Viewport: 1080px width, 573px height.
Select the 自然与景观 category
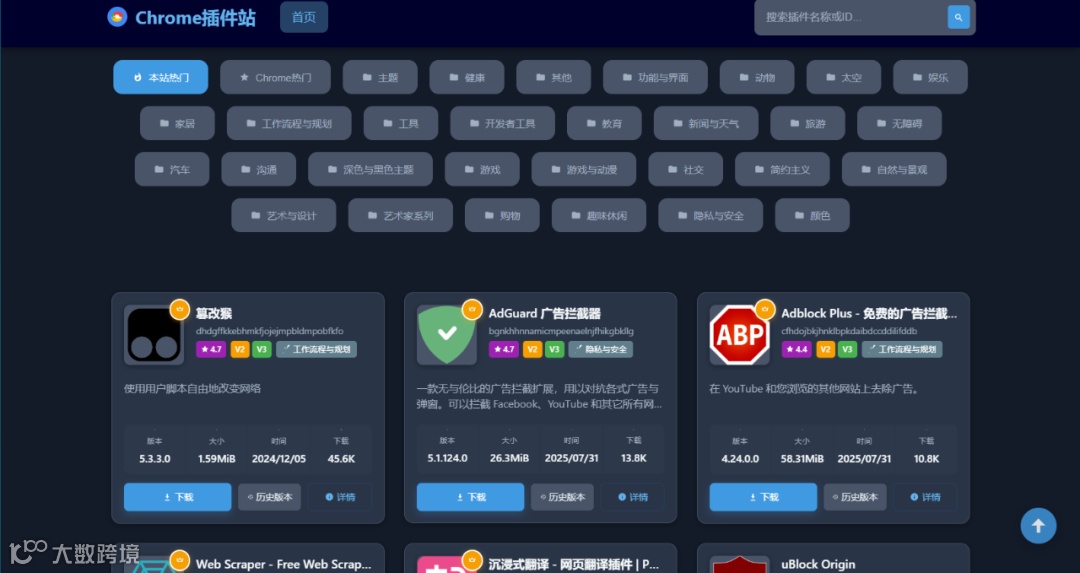[894, 169]
